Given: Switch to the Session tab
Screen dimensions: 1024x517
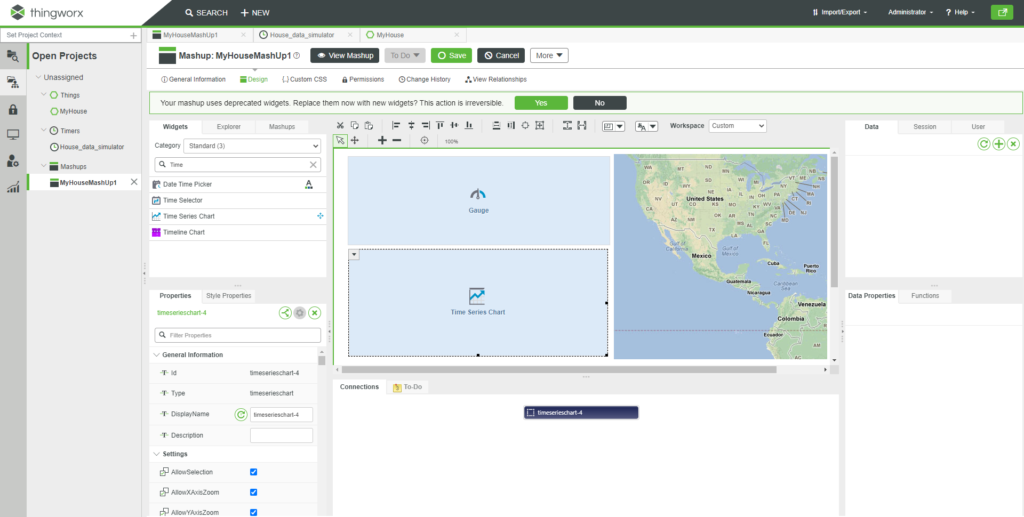Looking at the screenshot, I should click(x=925, y=127).
